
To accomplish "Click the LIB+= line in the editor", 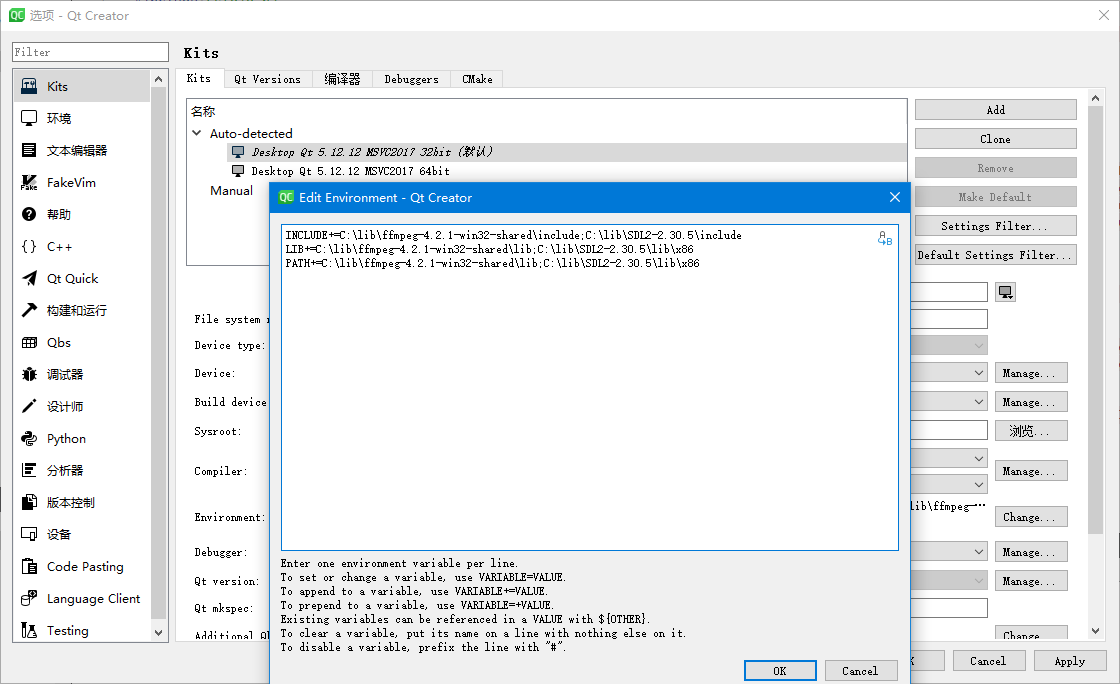I will click(489, 249).
